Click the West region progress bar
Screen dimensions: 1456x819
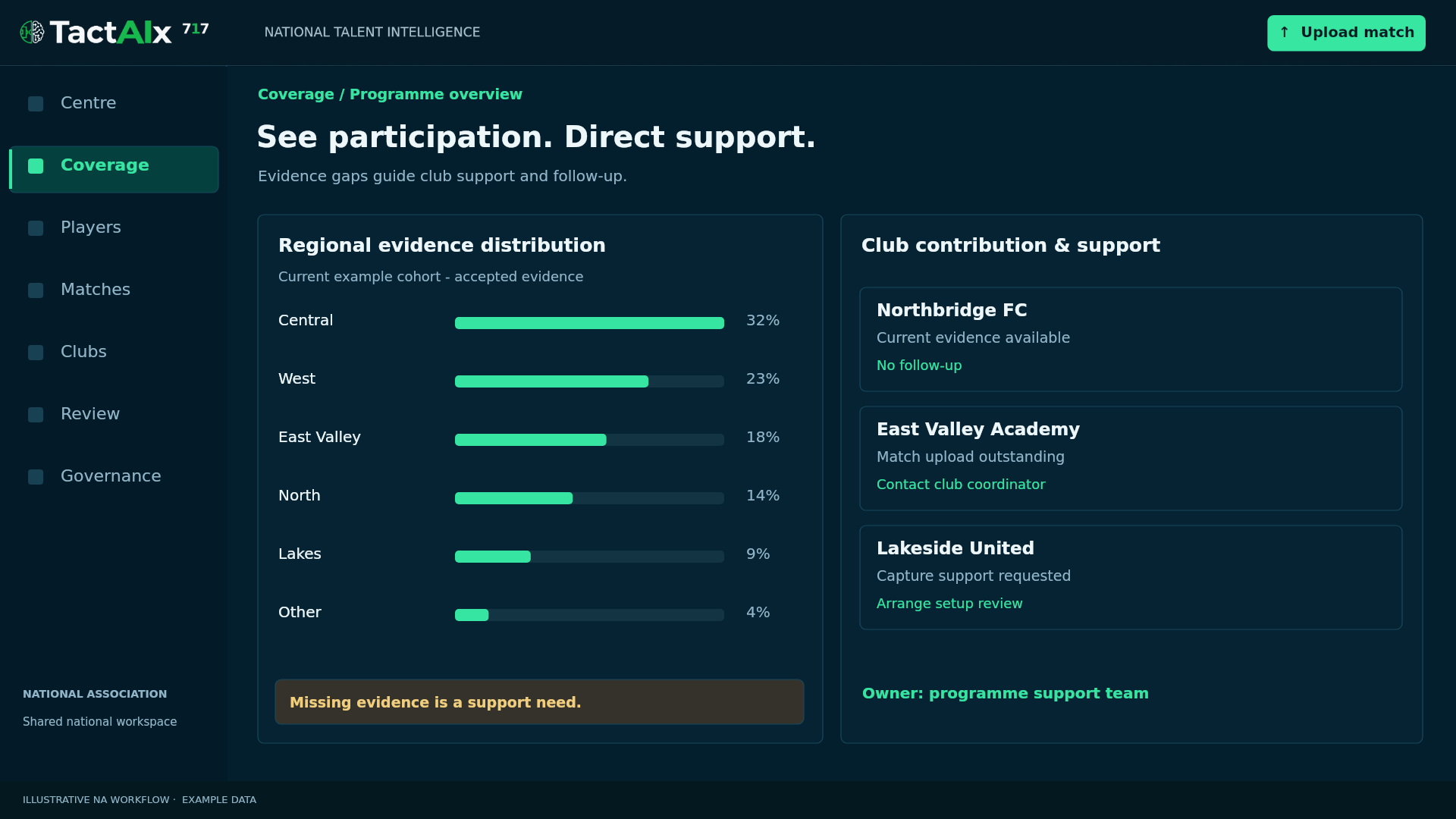589,381
